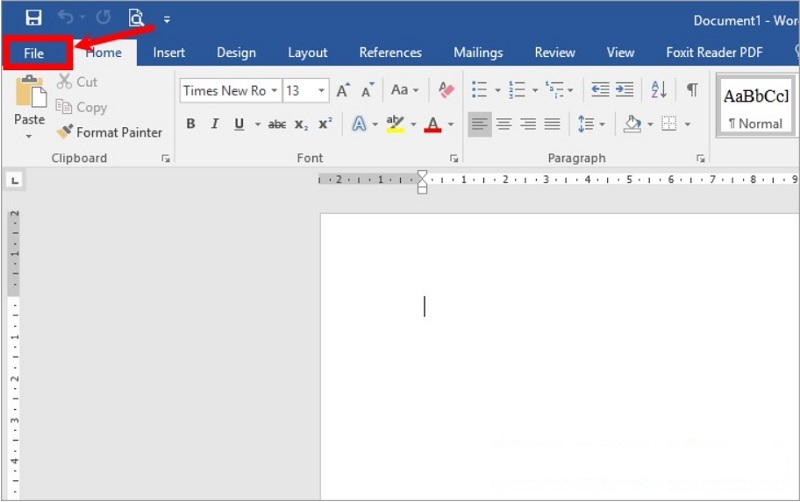Open the File tab

point(34,53)
